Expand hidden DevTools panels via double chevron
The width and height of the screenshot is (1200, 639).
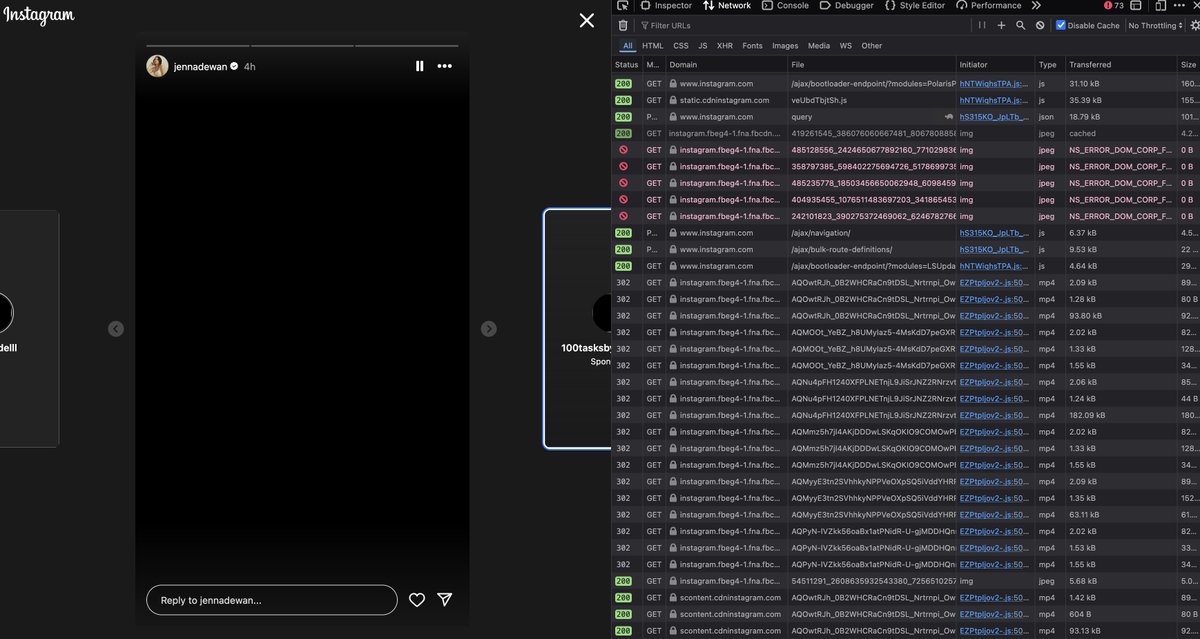point(1036,5)
